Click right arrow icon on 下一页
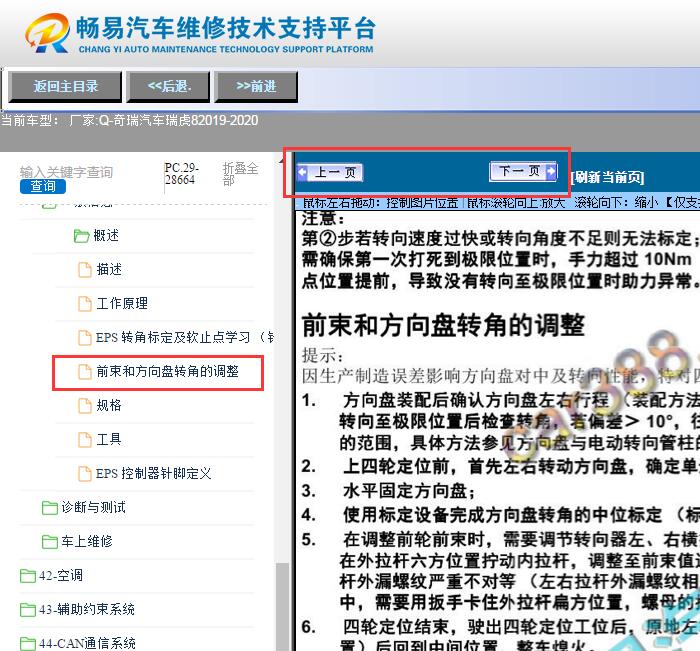This screenshot has width=700, height=651. tap(551, 171)
